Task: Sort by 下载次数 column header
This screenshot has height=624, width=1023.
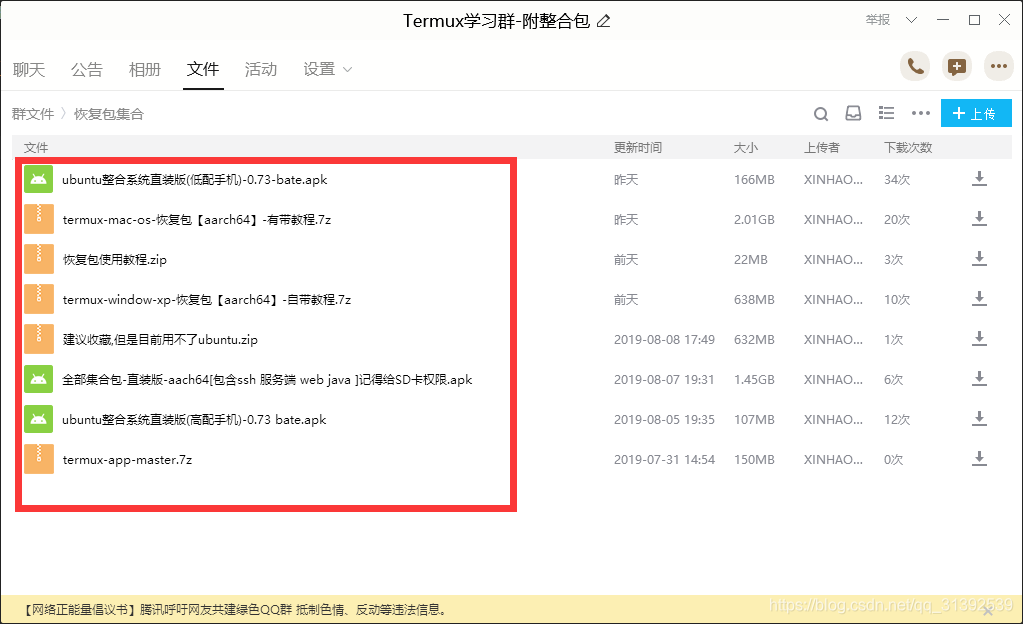Action: 908,148
